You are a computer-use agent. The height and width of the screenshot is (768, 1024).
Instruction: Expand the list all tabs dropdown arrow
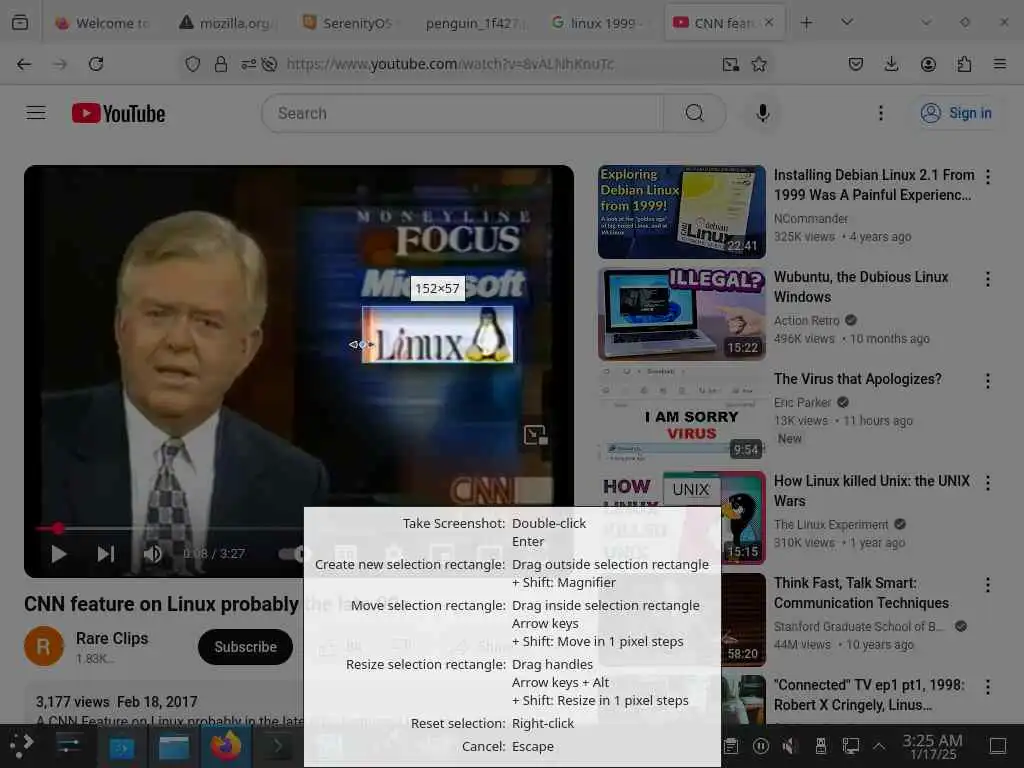(x=847, y=23)
